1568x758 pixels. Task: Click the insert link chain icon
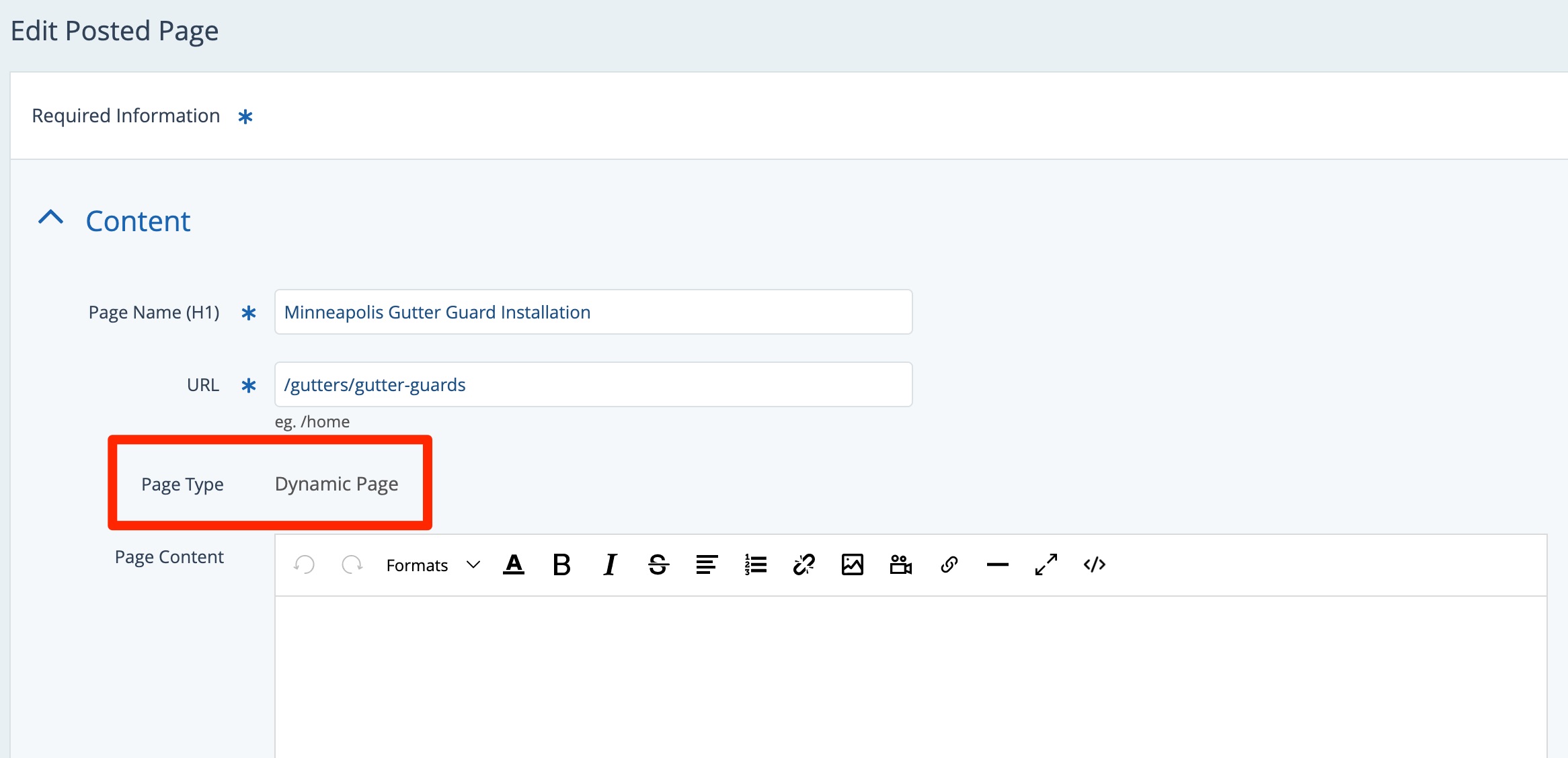tap(949, 565)
